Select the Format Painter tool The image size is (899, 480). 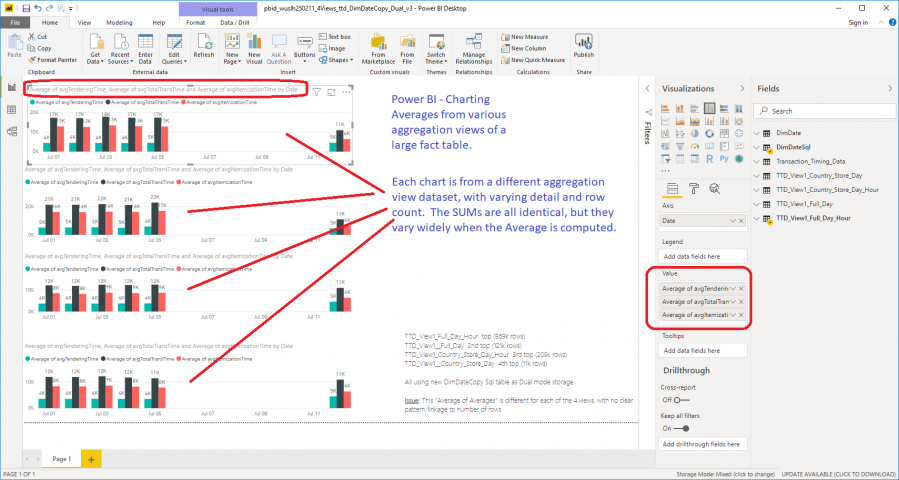coord(52,60)
